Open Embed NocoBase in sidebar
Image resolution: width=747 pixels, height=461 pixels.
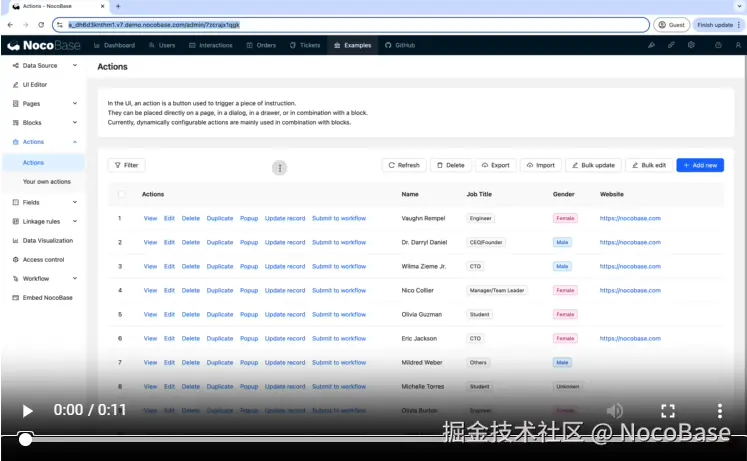(48, 298)
